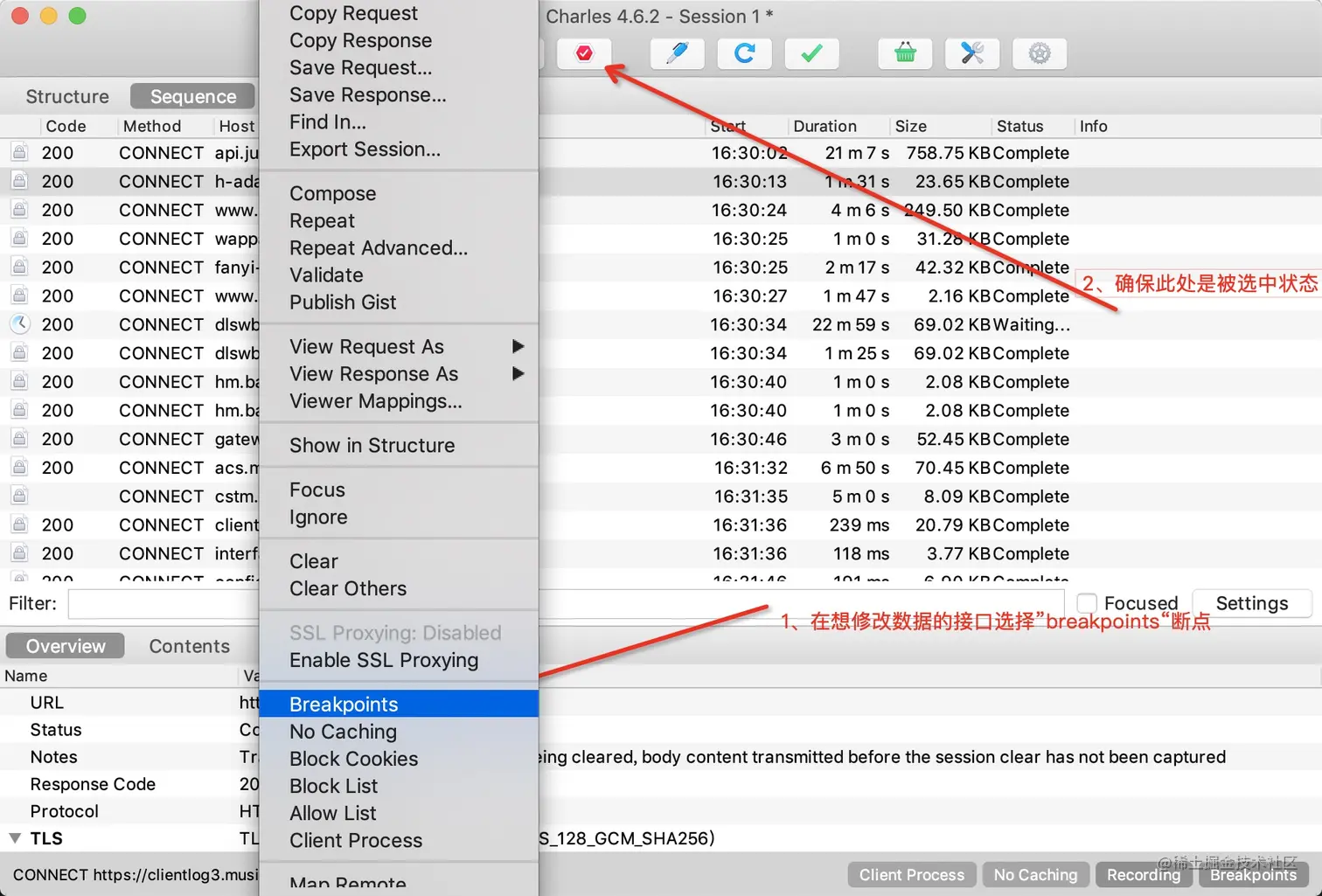Choose Clear Others menu item
Image resolution: width=1322 pixels, height=896 pixels.
[399, 588]
